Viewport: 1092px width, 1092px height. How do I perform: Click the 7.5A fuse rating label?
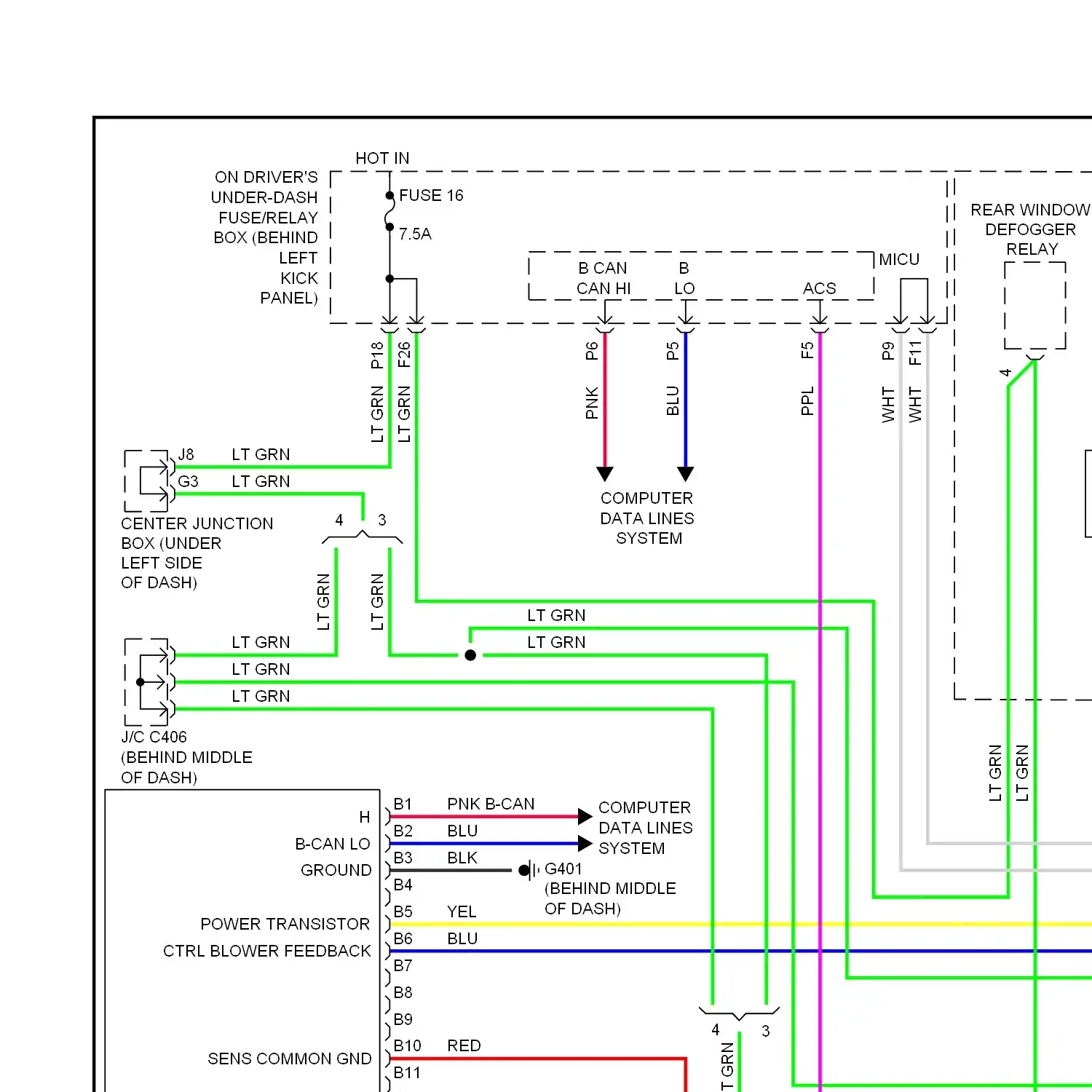tap(415, 234)
